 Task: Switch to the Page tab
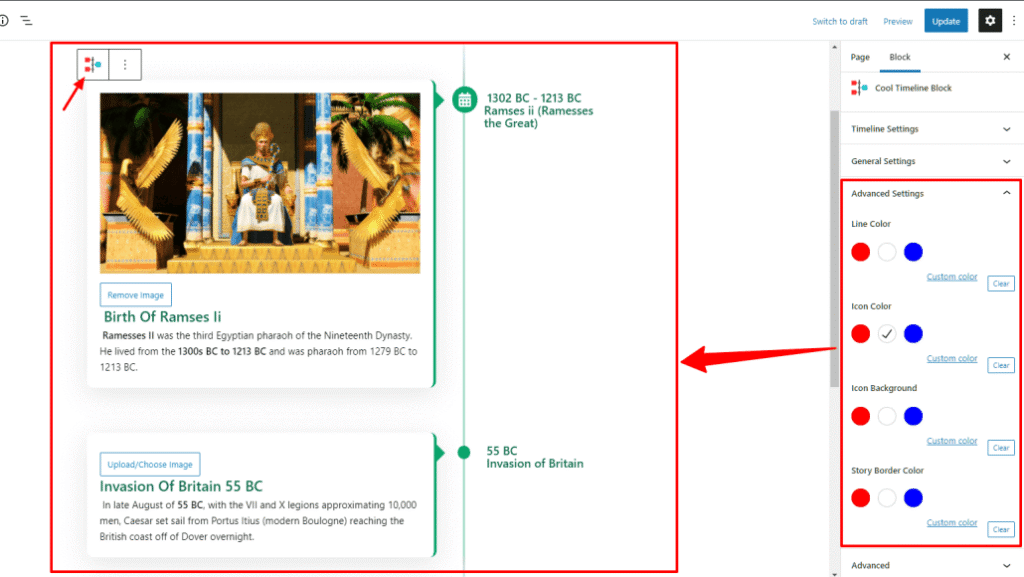click(859, 57)
